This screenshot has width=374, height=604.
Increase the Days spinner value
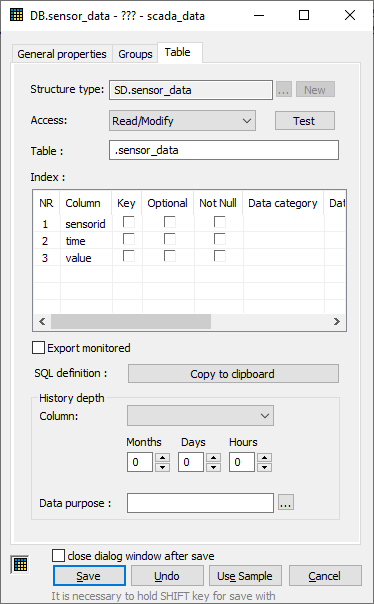(x=213, y=458)
